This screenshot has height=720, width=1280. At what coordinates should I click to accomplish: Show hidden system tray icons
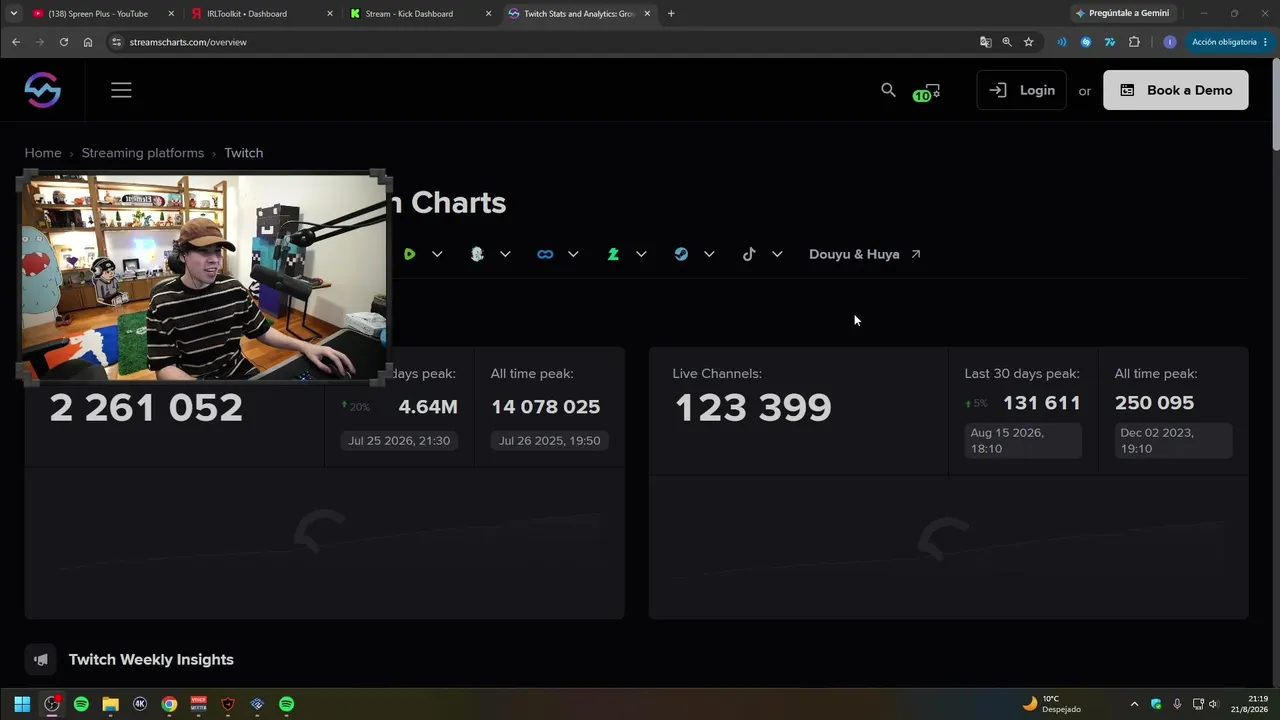tap(1134, 704)
